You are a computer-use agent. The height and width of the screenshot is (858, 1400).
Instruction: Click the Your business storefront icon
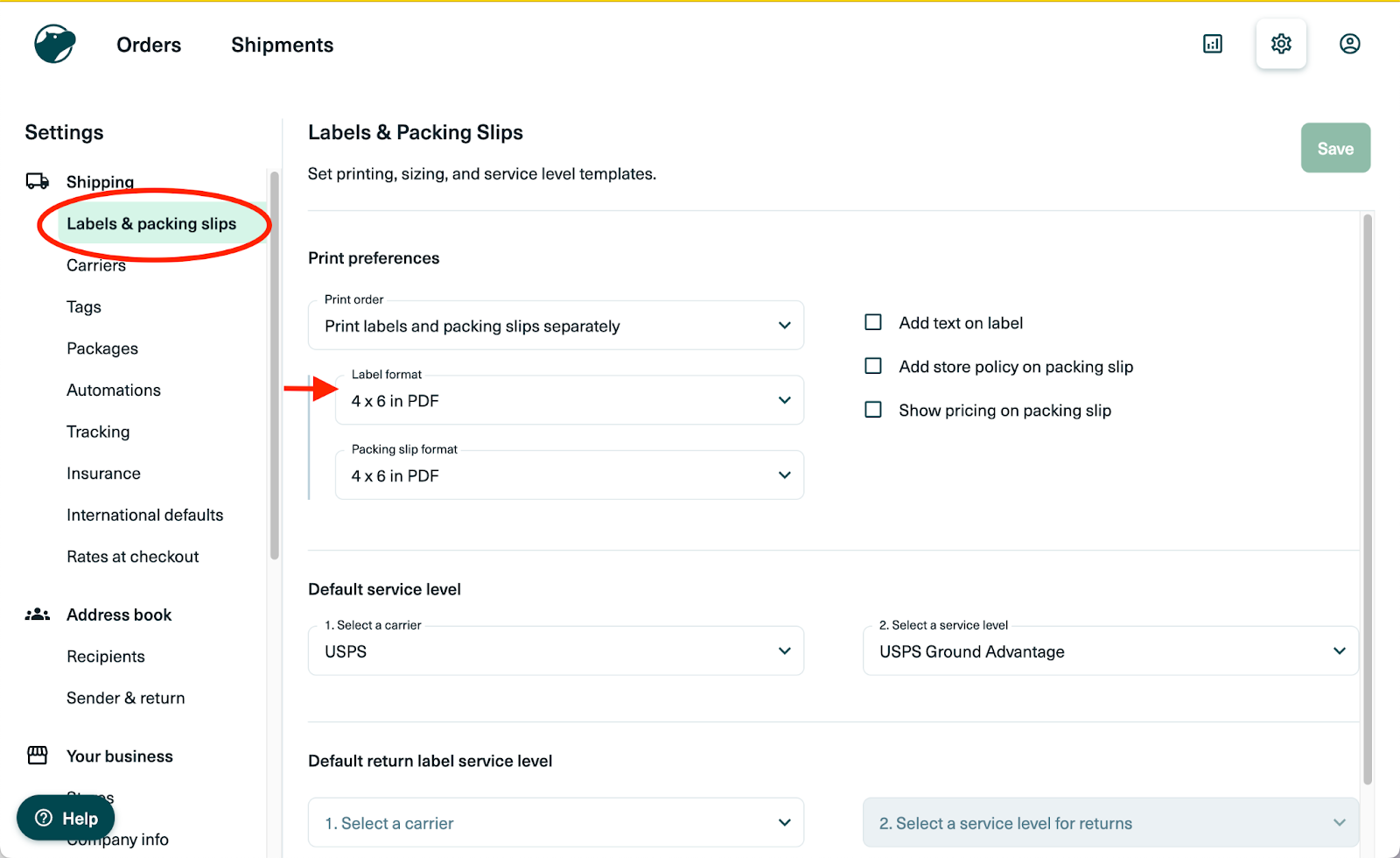38,756
